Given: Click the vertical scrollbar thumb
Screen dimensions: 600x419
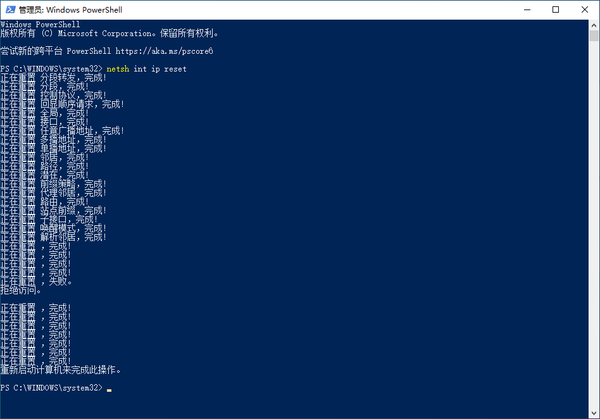Looking at the screenshot, I should pyautogui.click(x=593, y=36).
